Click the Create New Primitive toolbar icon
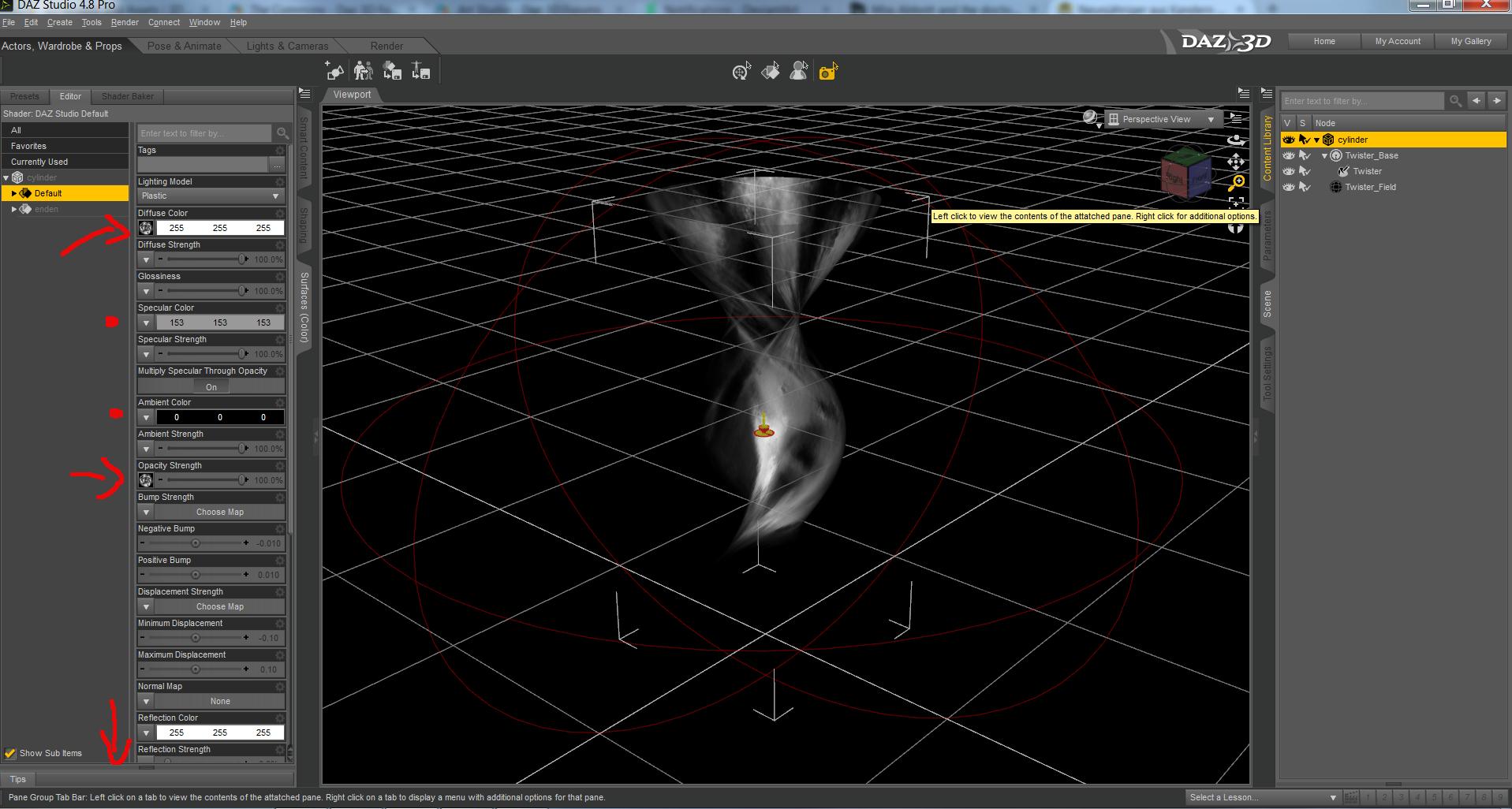 coord(334,72)
